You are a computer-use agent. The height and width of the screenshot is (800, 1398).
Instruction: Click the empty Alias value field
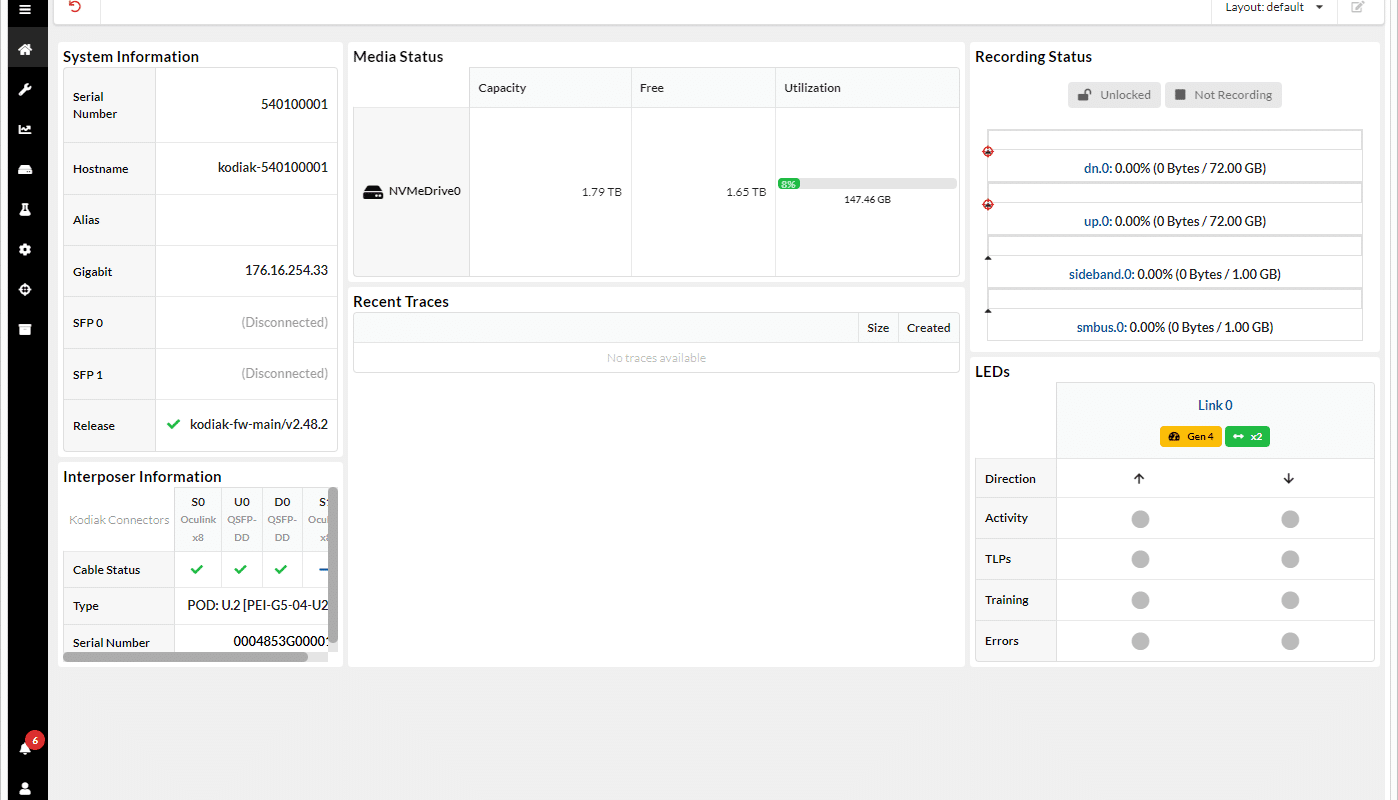246,220
